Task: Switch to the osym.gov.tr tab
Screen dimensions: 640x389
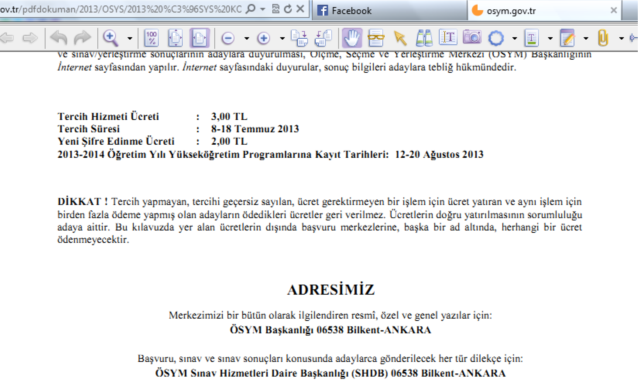Action: tap(545, 10)
